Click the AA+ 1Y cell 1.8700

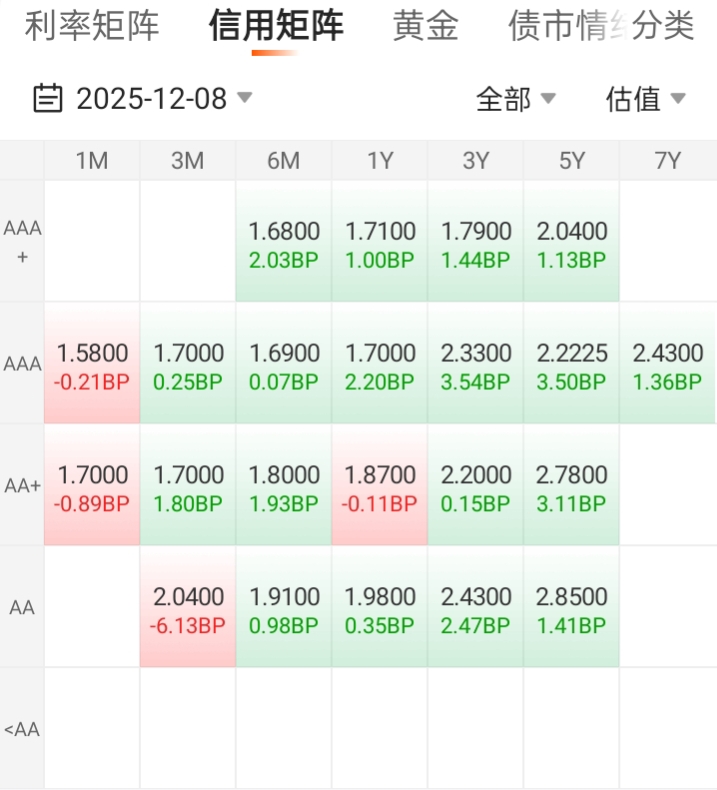point(380,487)
